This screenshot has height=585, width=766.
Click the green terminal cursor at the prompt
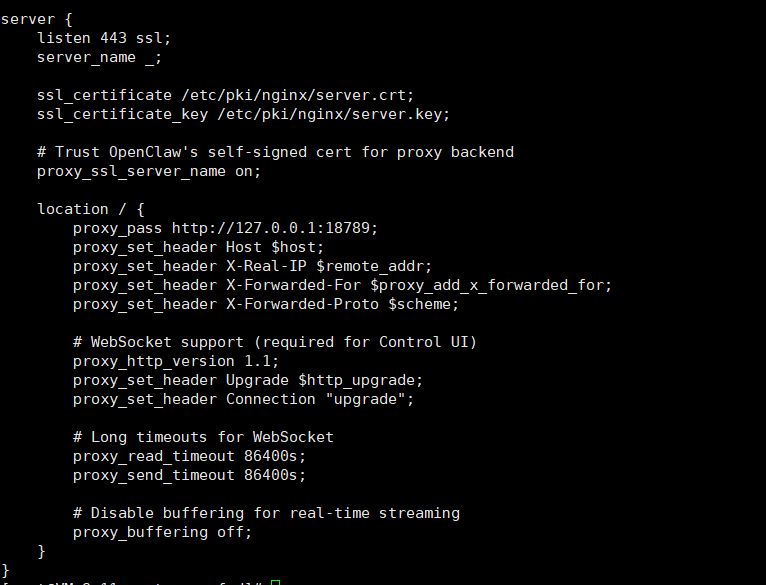pyautogui.click(x=275, y=582)
